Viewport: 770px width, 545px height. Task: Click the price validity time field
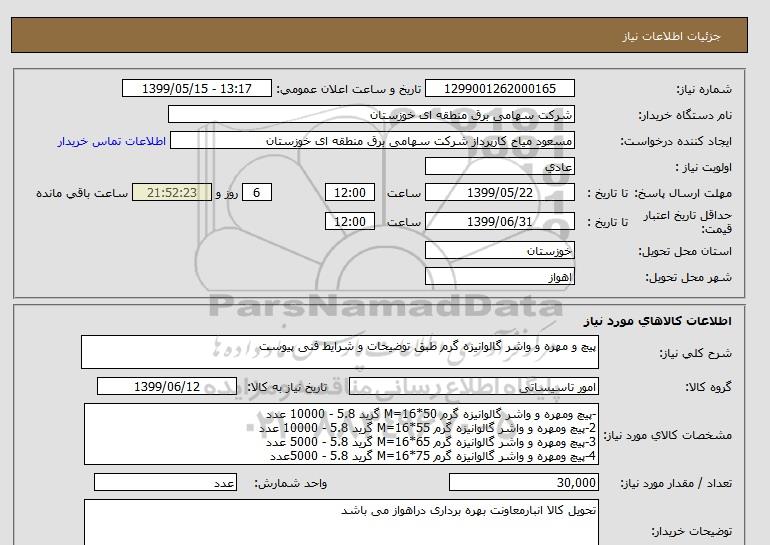tap(351, 221)
